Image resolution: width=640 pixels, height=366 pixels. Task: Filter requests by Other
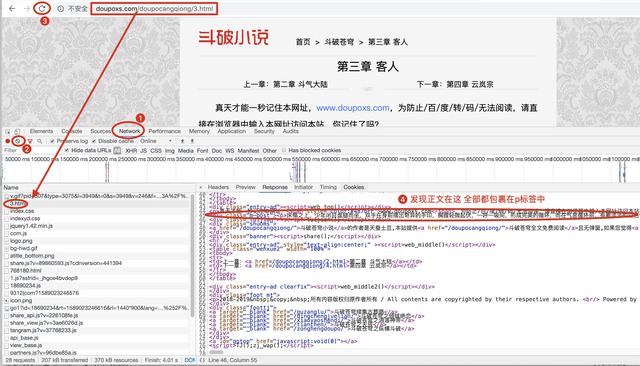click(269, 151)
